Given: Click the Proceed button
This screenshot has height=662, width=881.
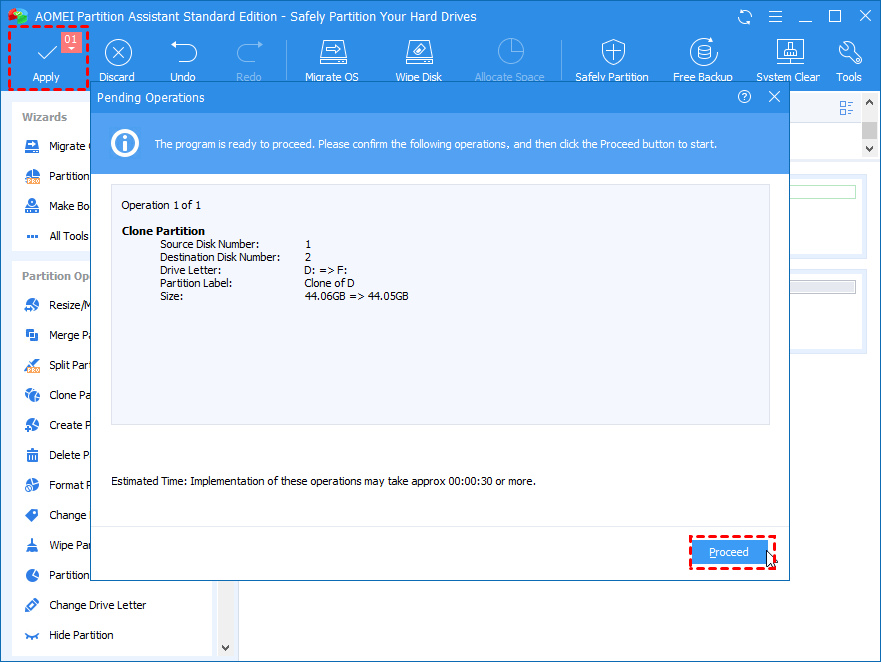Looking at the screenshot, I should click(x=729, y=552).
